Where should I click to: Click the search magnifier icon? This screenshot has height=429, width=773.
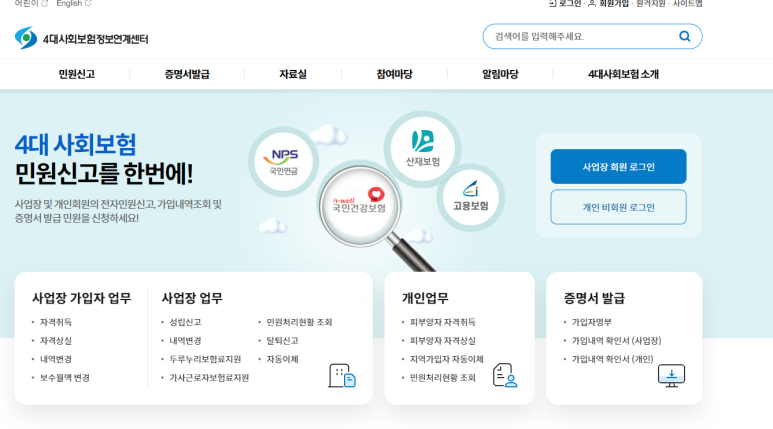pyautogui.click(x=684, y=36)
